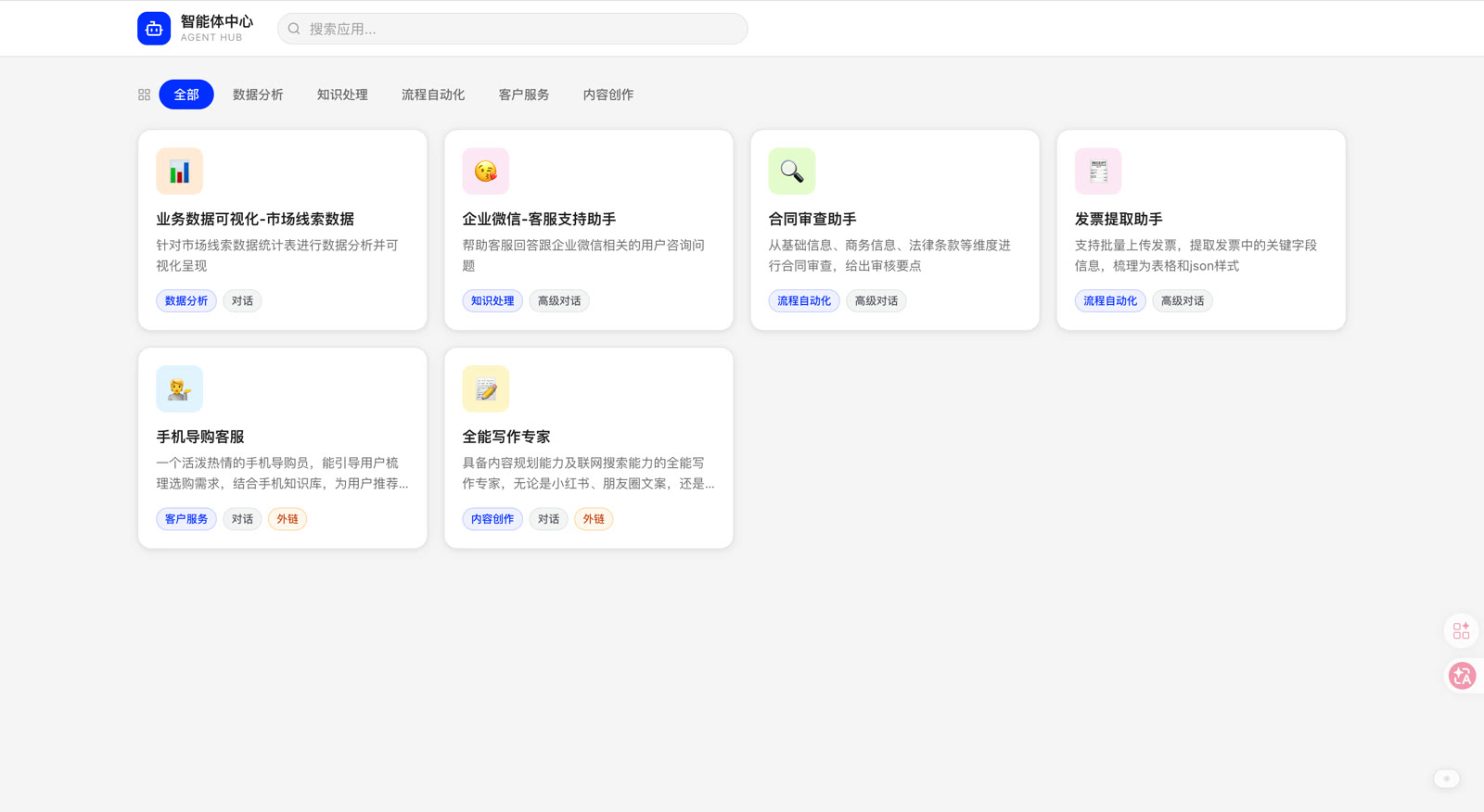Click the search magnifier icon
The width and height of the screenshot is (1484, 812).
[294, 29]
